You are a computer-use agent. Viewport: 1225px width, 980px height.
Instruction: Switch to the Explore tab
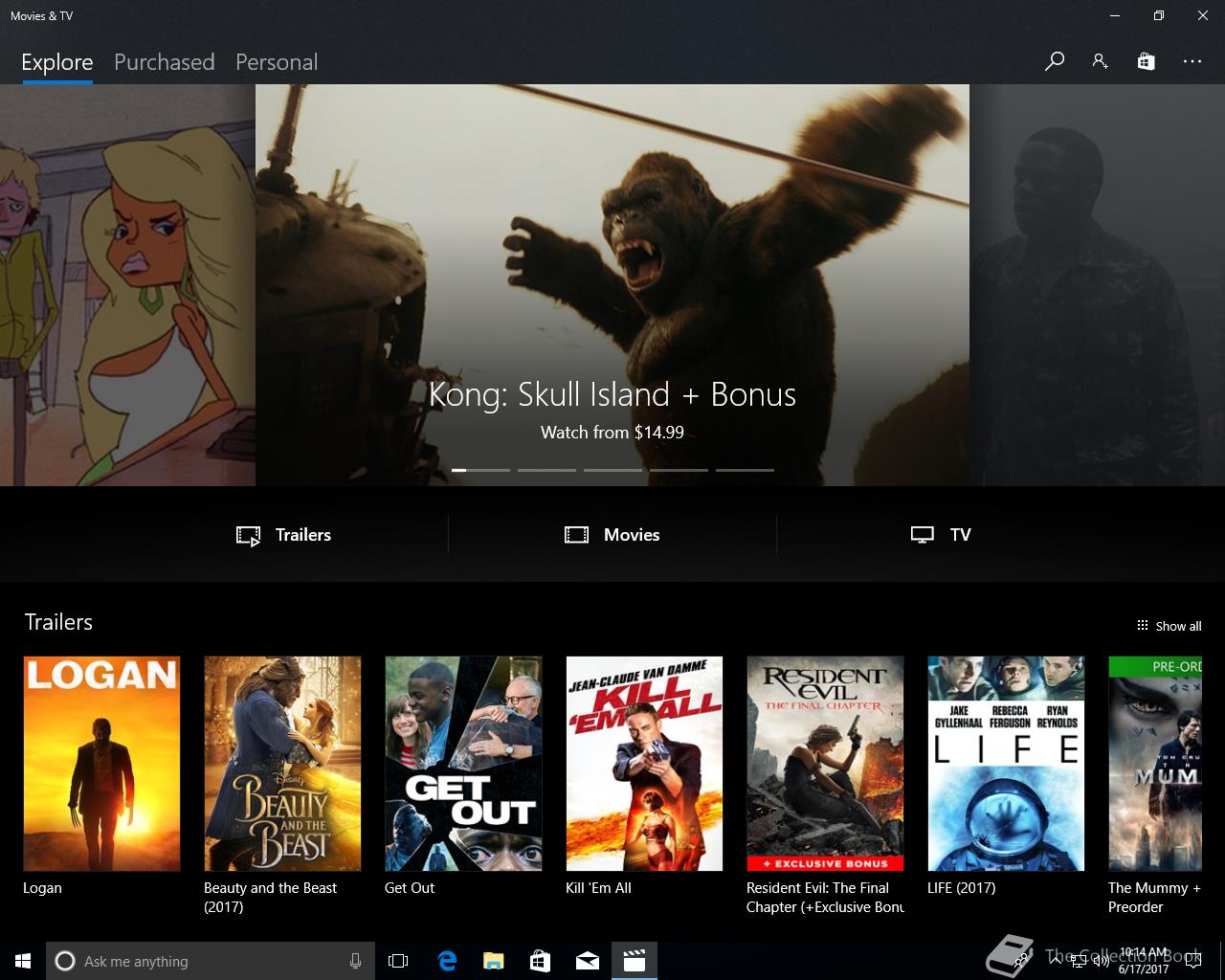pos(57,62)
